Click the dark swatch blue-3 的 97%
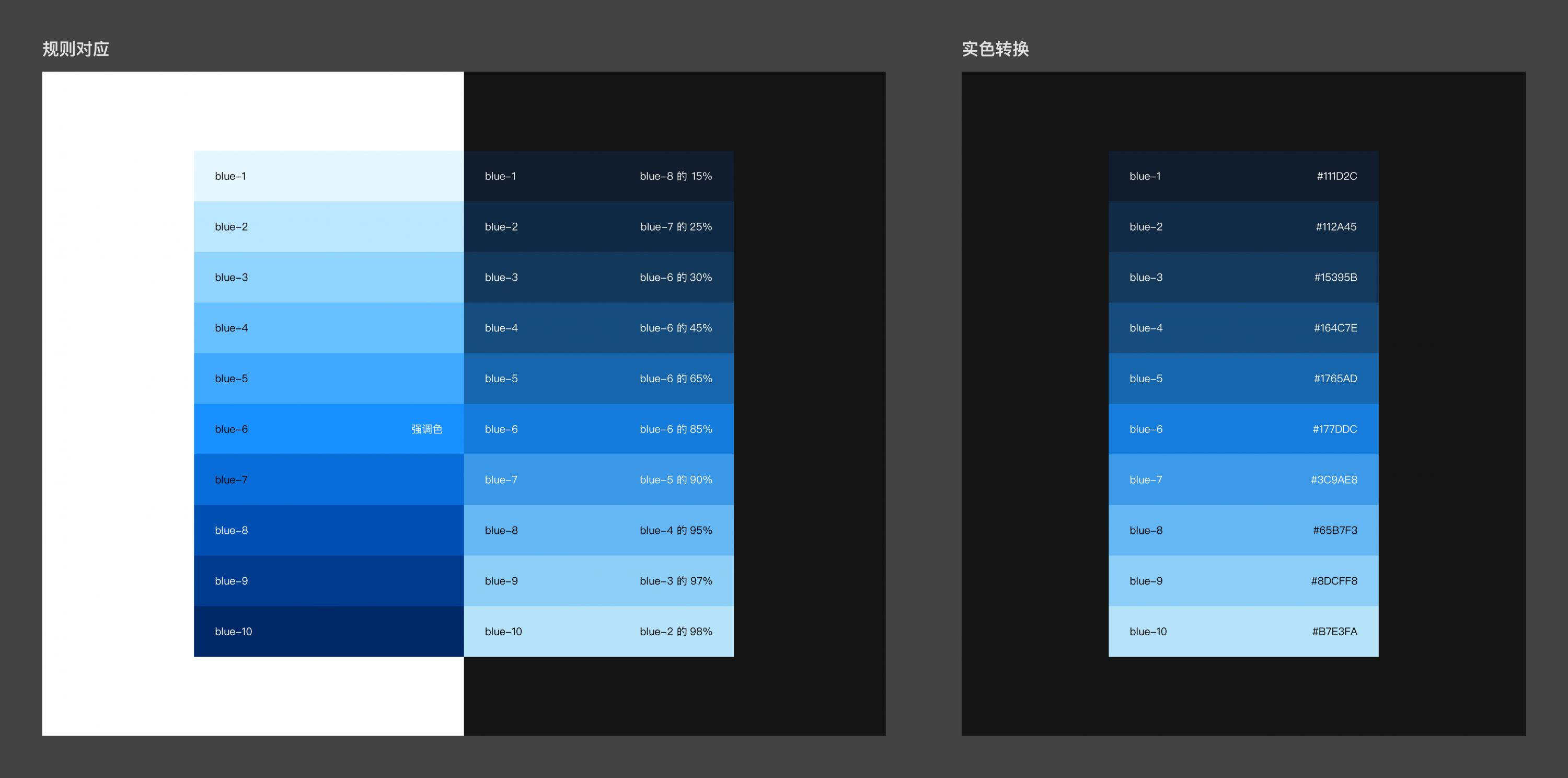This screenshot has width=1568, height=778. [x=598, y=581]
